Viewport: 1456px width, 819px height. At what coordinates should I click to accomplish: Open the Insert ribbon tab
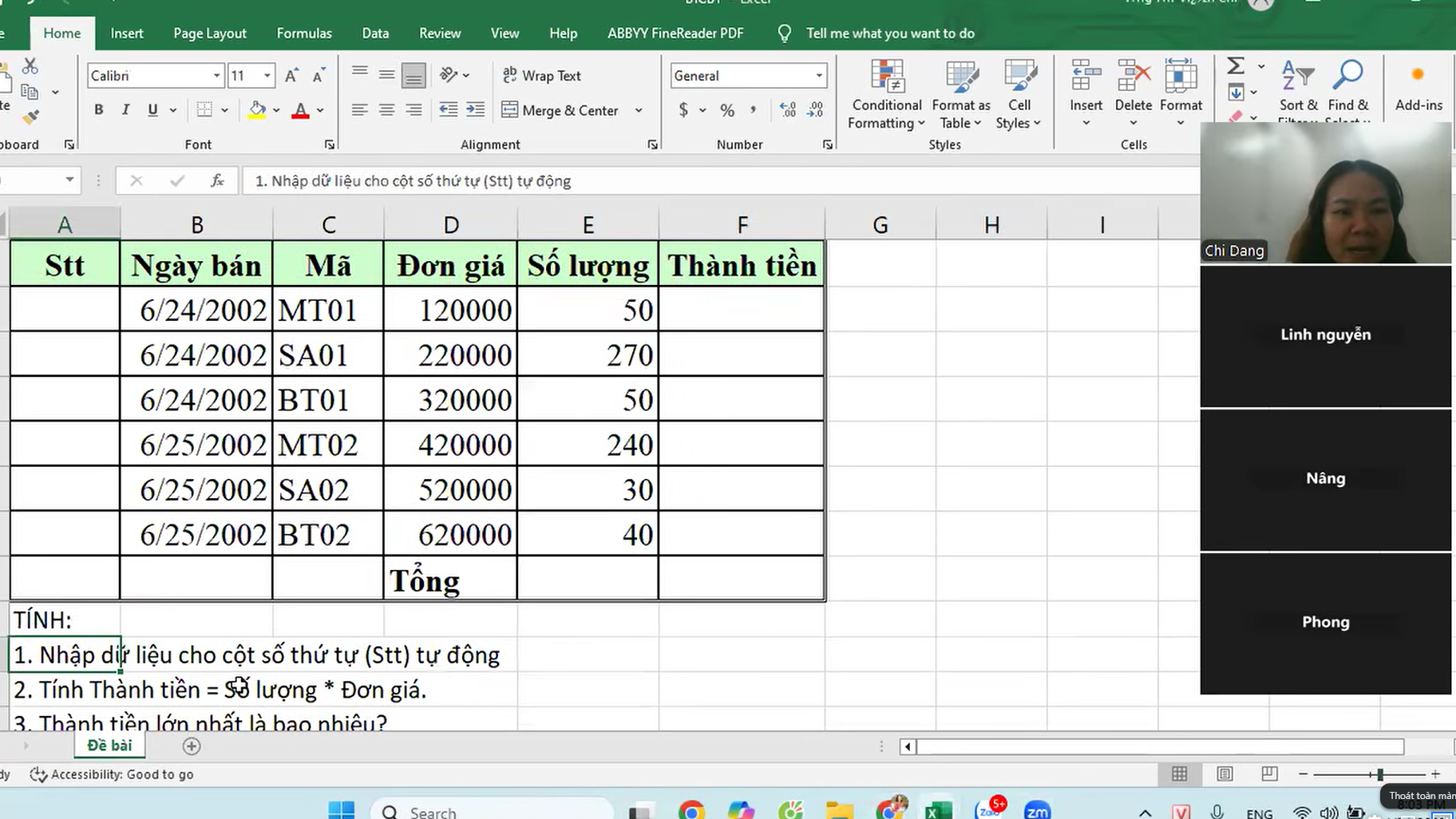(x=127, y=34)
